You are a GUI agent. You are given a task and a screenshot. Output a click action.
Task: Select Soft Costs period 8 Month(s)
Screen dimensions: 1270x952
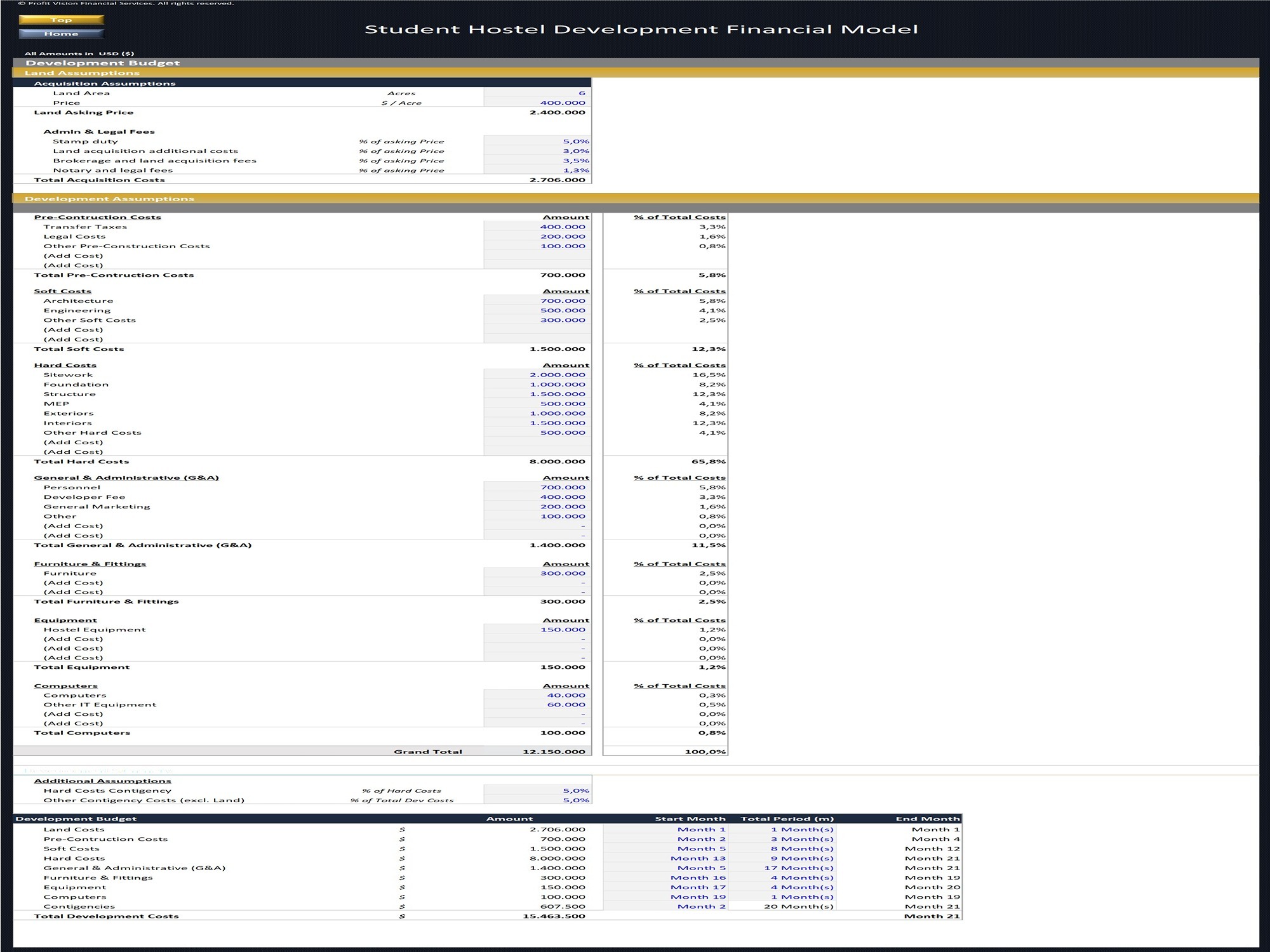pos(782,849)
